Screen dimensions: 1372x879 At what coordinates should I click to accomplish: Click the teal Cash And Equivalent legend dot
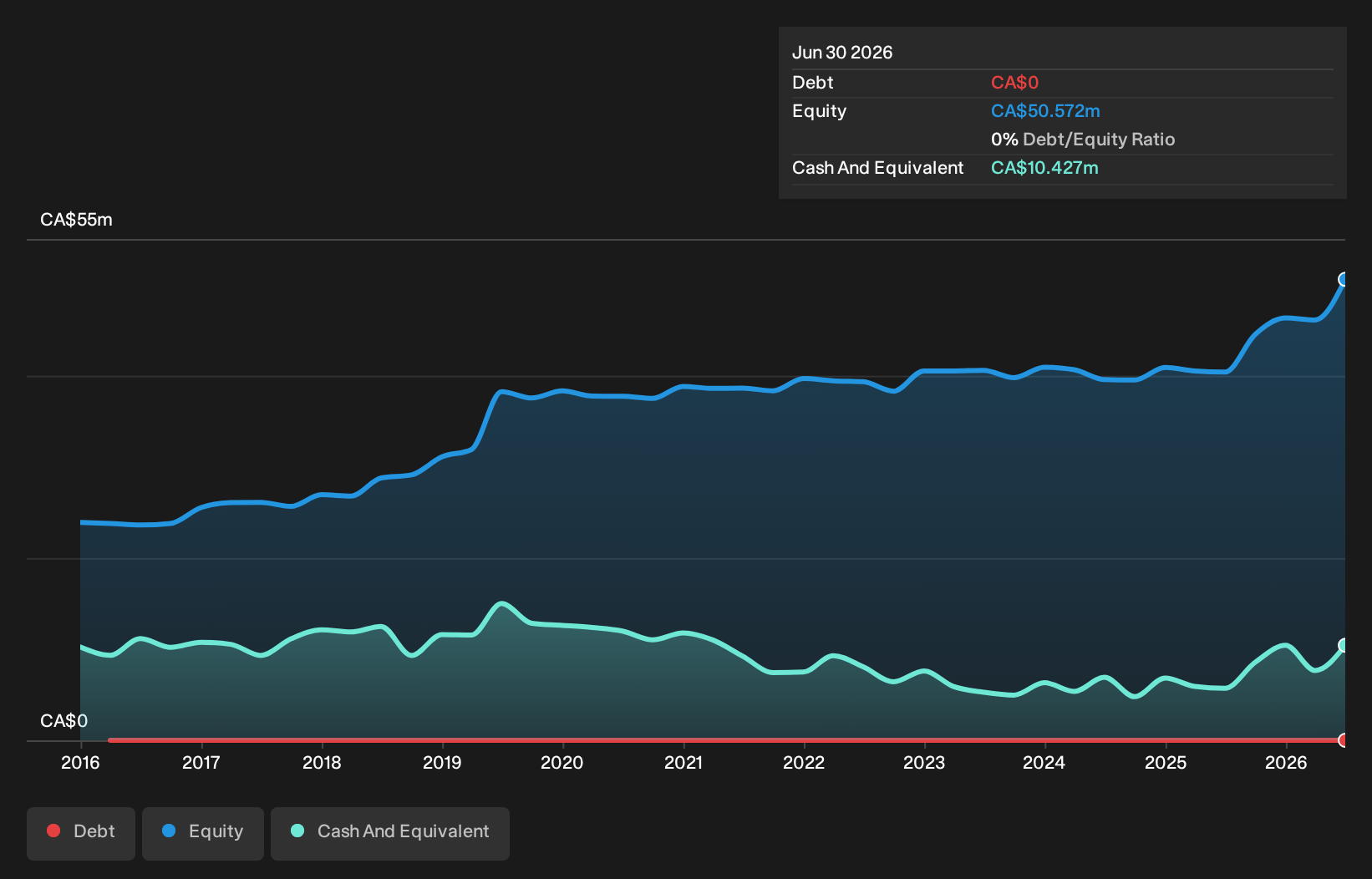pyautogui.click(x=297, y=831)
